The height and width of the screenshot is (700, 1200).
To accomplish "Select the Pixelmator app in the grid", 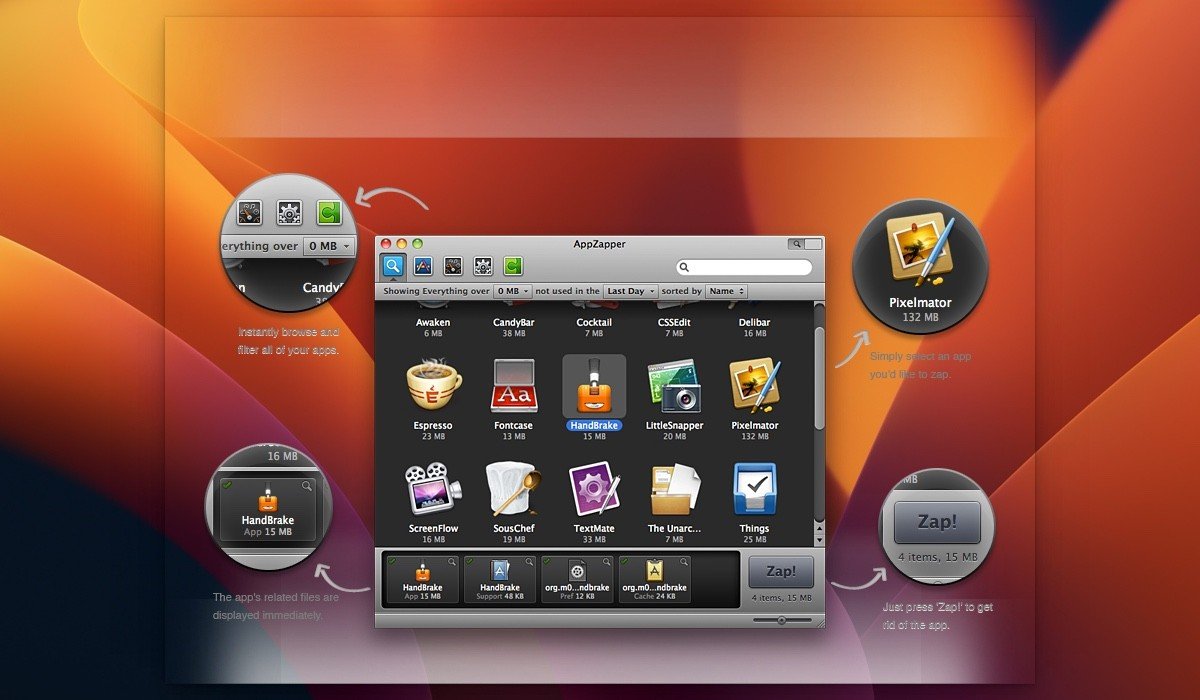I will (755, 386).
